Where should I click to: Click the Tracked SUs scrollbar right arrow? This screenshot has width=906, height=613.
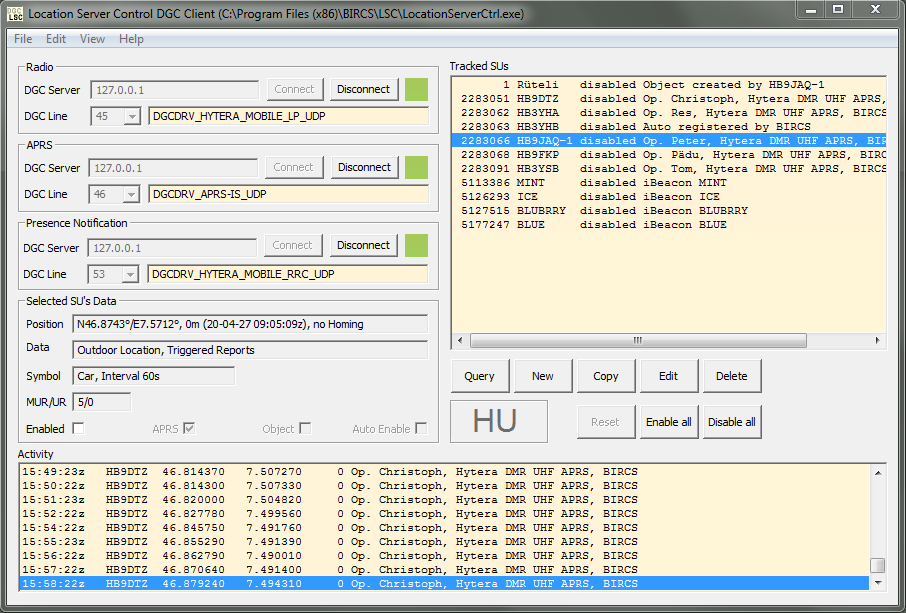pos(878,341)
